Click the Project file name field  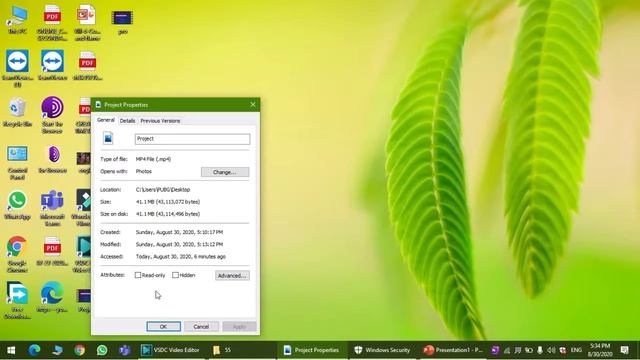coord(192,139)
